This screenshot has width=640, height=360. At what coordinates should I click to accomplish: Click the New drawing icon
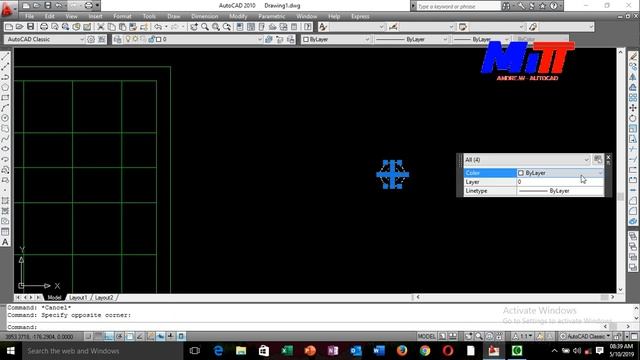(x=9, y=27)
